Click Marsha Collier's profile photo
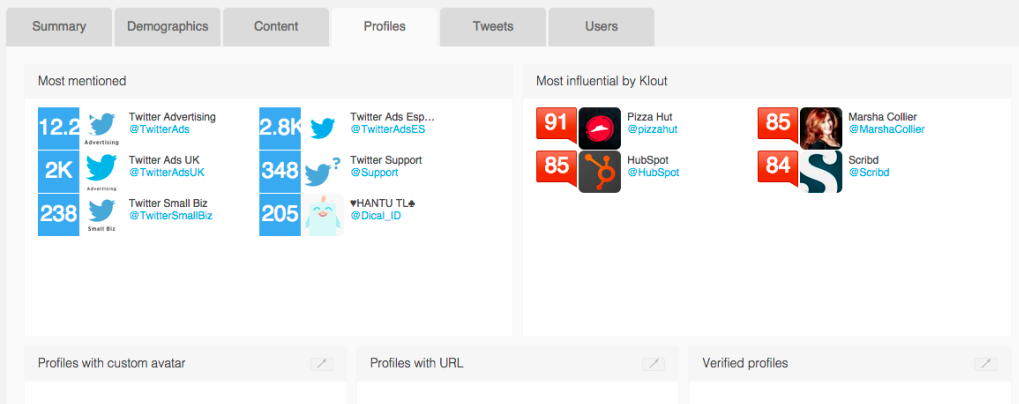Screen dimensions: 1019x404 click(x=821, y=129)
